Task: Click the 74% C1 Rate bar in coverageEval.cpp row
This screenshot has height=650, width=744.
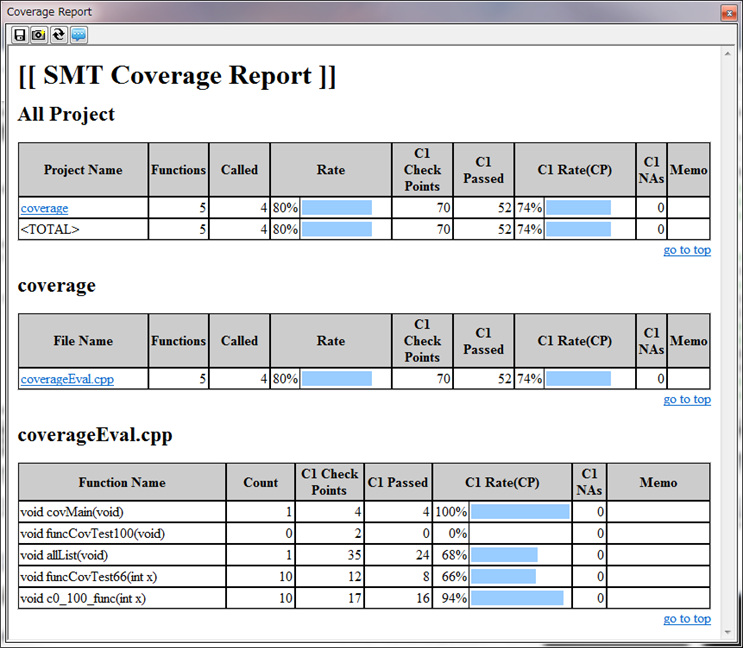Action: pos(578,379)
